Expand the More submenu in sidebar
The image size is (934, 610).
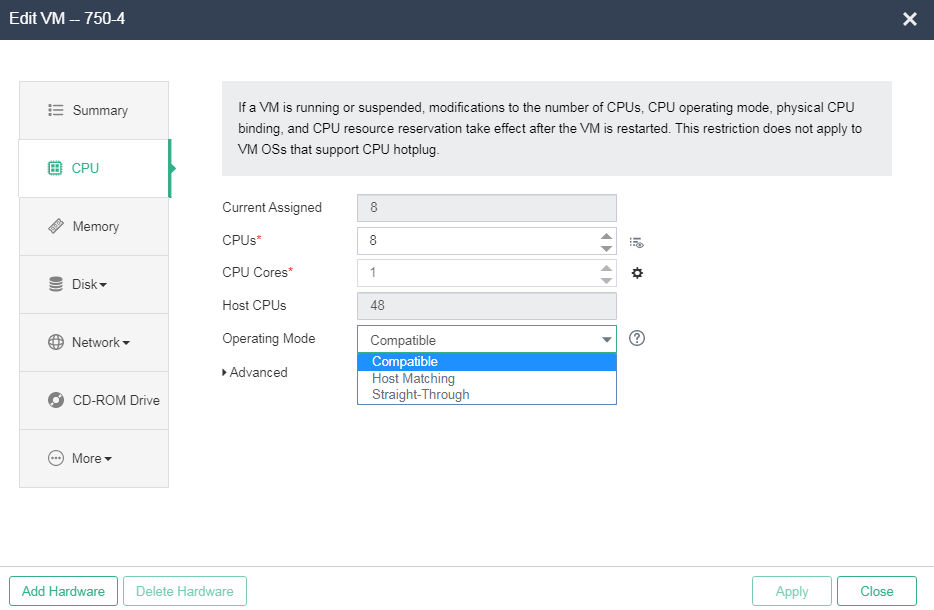click(x=92, y=459)
